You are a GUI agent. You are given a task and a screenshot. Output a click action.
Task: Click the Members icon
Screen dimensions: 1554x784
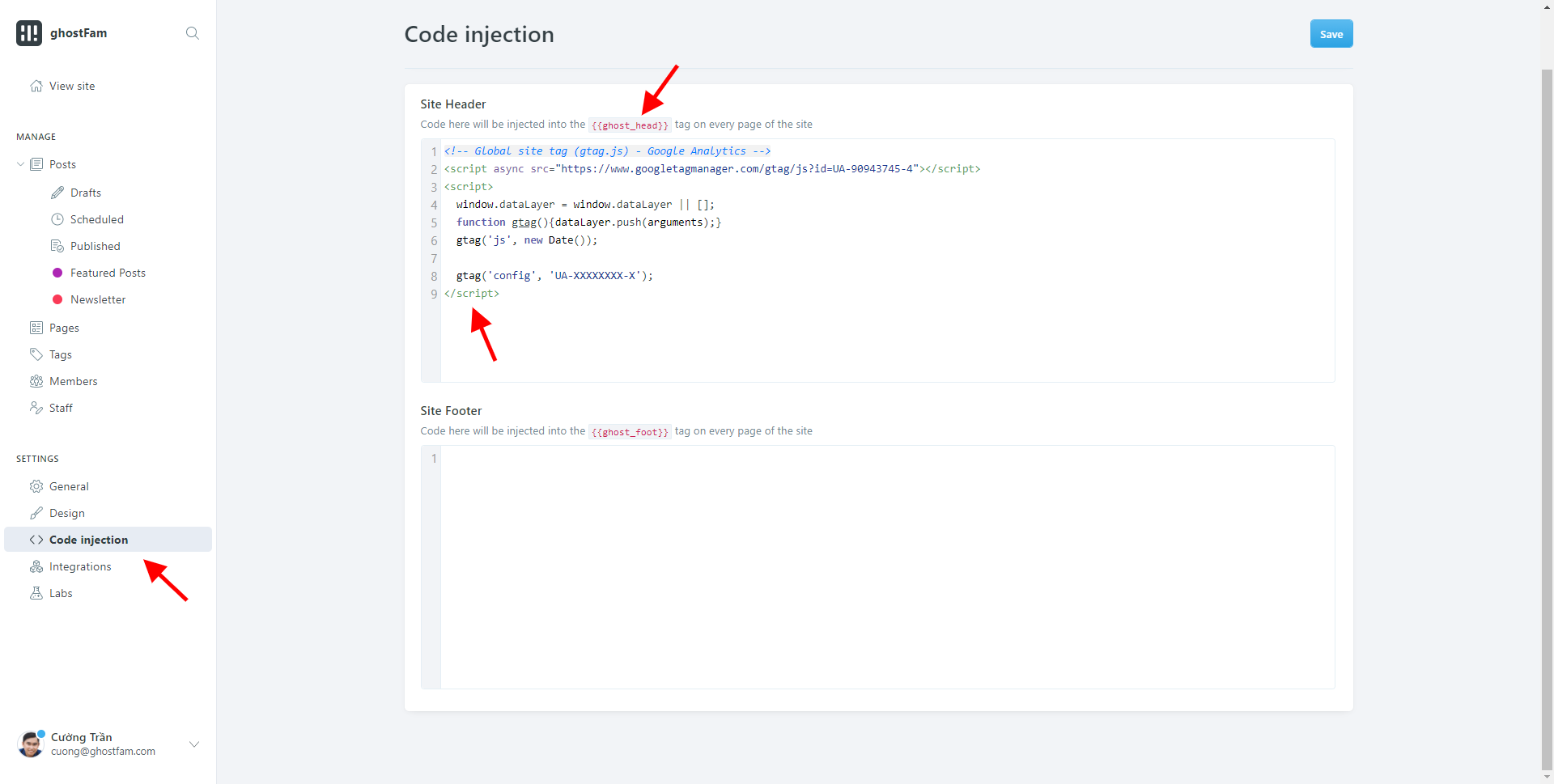tap(36, 381)
